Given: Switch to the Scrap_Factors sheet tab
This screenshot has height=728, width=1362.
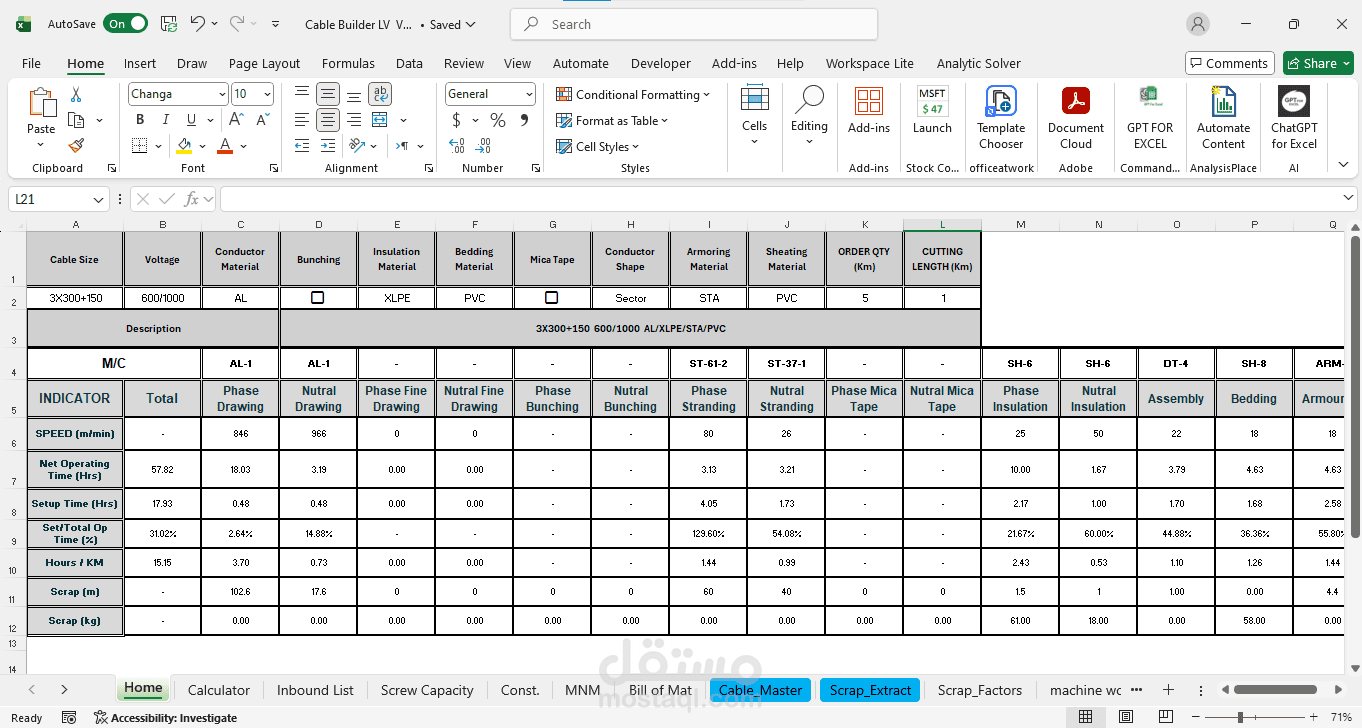Looking at the screenshot, I should (x=980, y=690).
